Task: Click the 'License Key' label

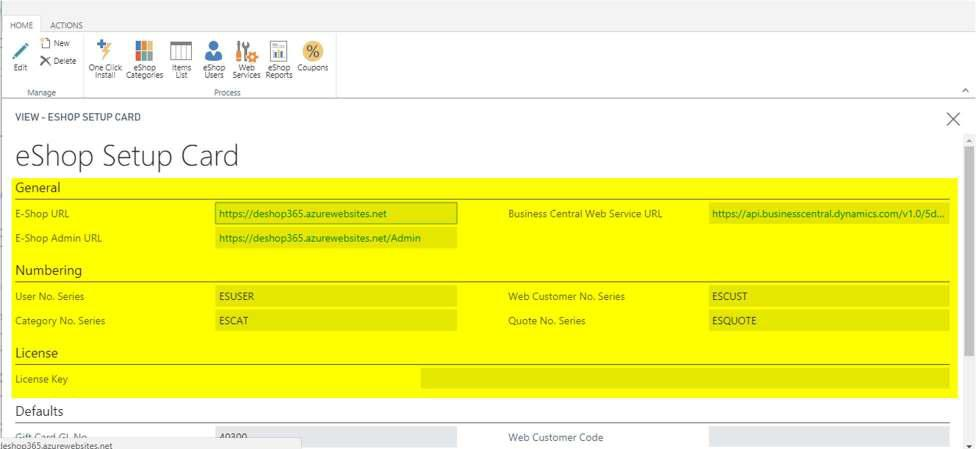Action: click(x=42, y=379)
